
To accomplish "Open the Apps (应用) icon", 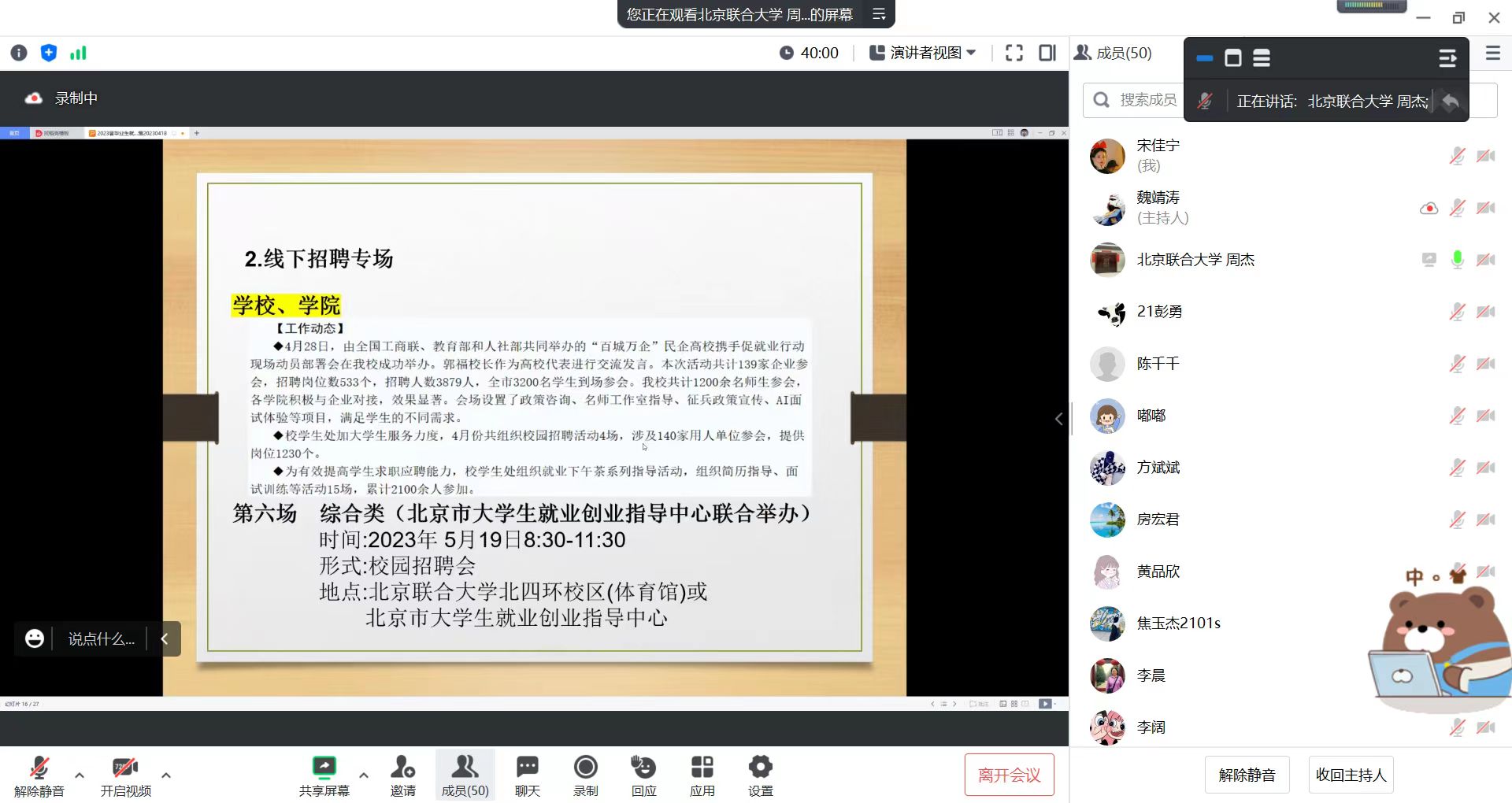I will coord(702,775).
